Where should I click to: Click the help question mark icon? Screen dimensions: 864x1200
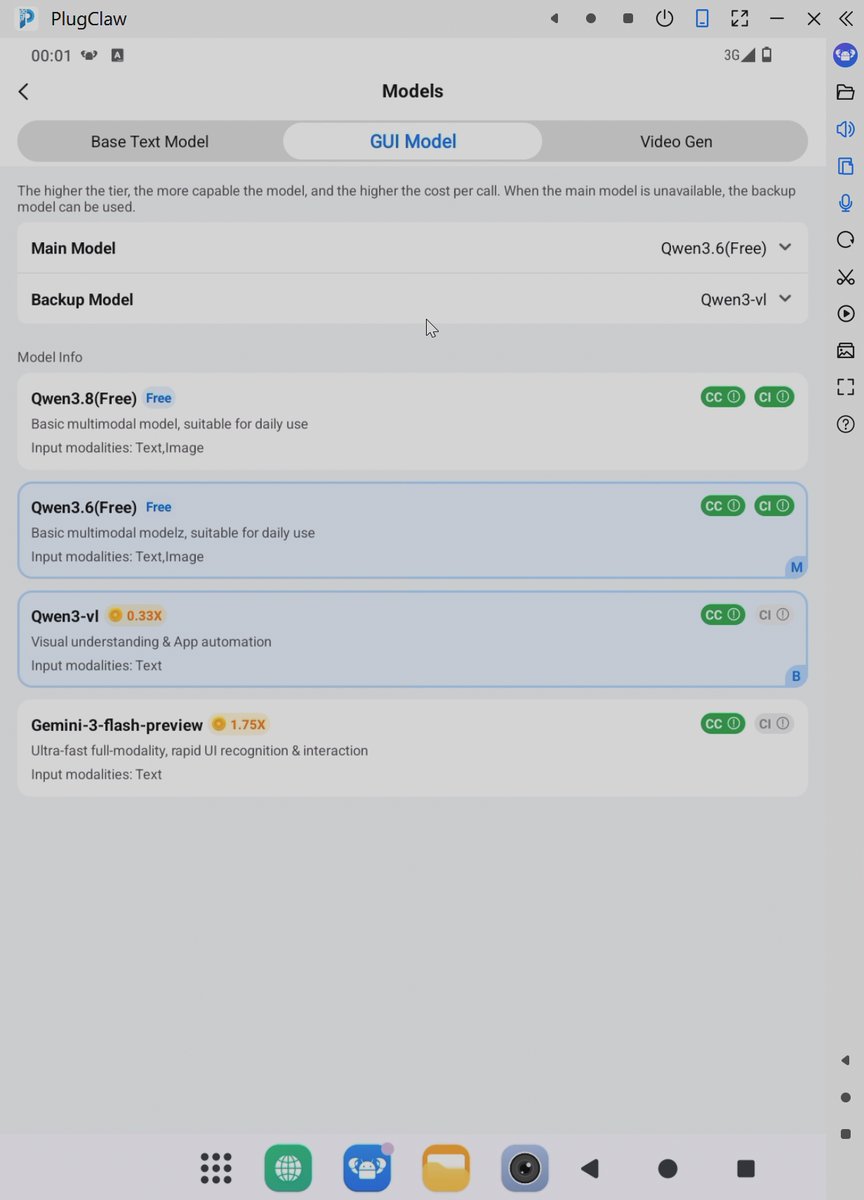point(845,424)
